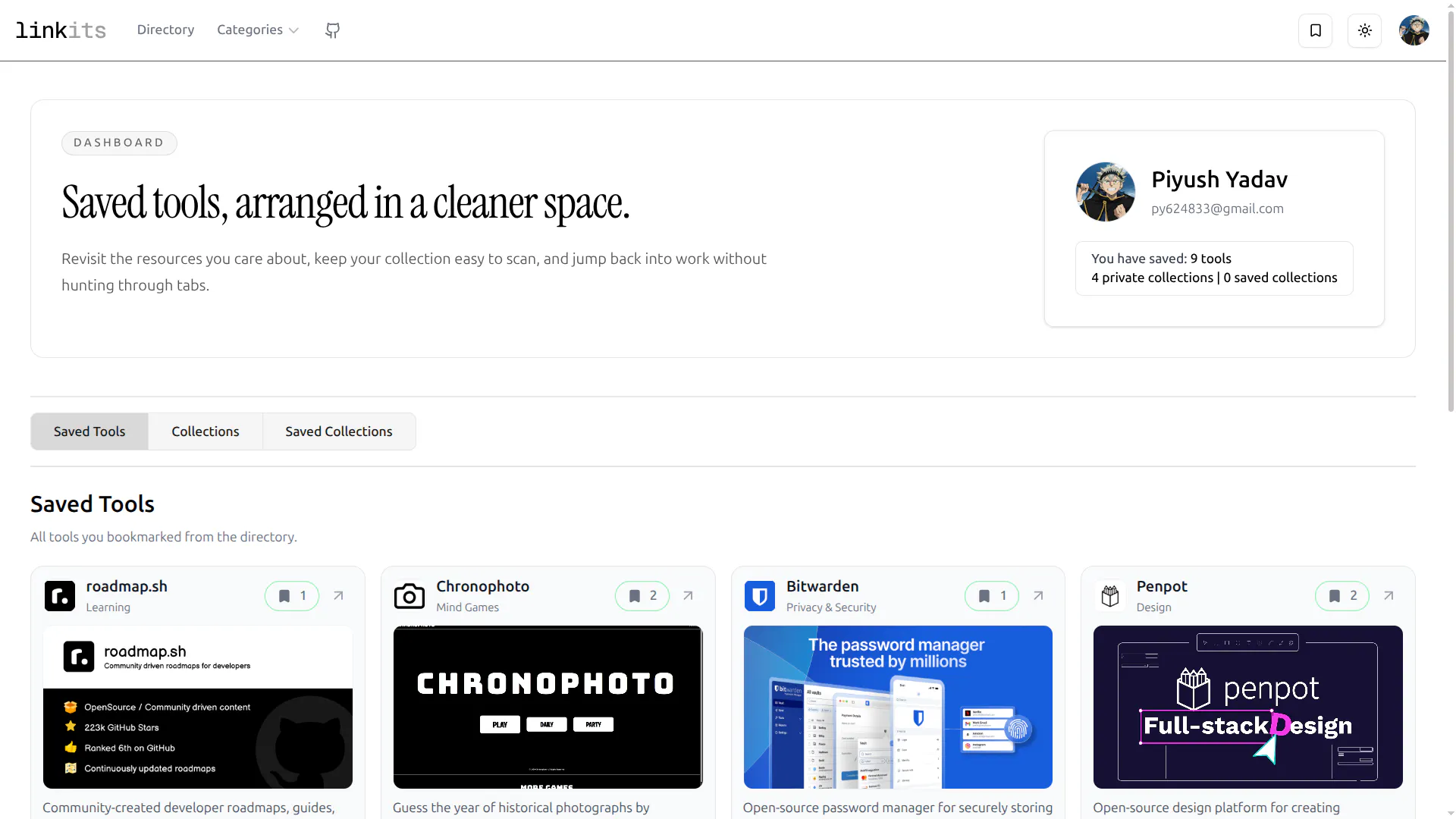Click the Chronophoto card title
This screenshot has width=1456, height=819.
pos(483,586)
